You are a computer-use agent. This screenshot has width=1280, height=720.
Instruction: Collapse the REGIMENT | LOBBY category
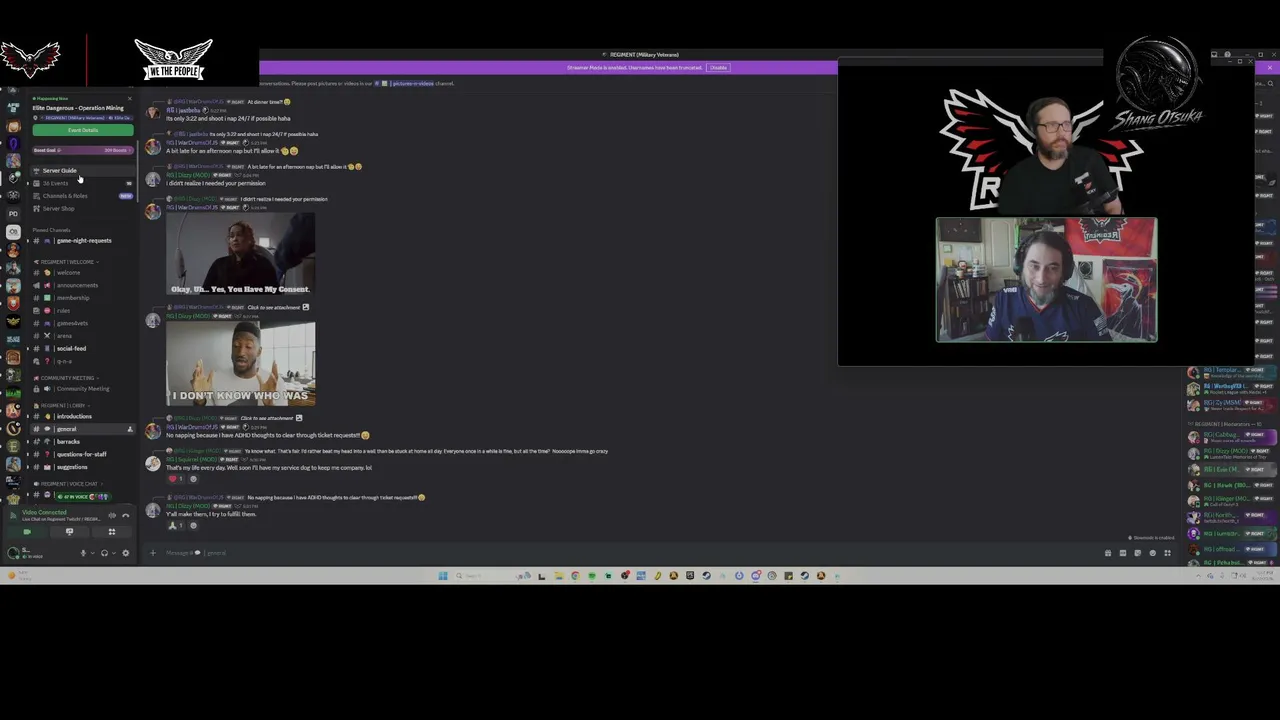coord(60,406)
